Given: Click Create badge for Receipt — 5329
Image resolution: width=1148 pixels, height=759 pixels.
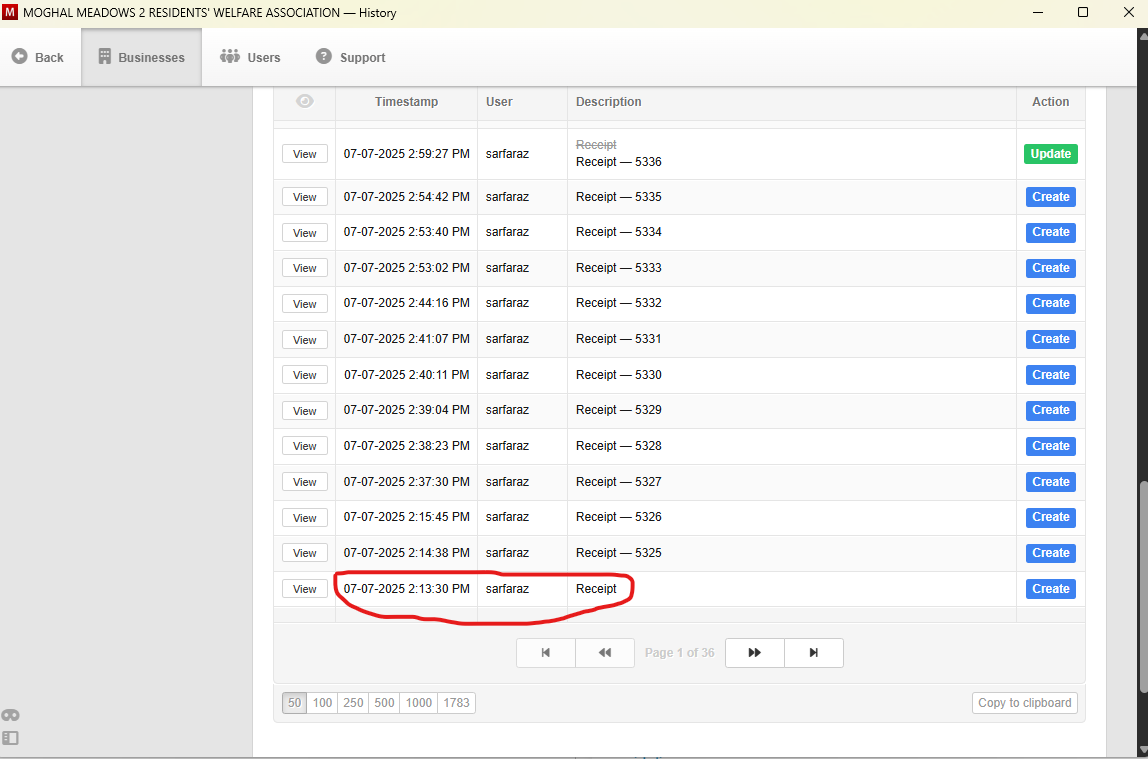Looking at the screenshot, I should [x=1051, y=410].
